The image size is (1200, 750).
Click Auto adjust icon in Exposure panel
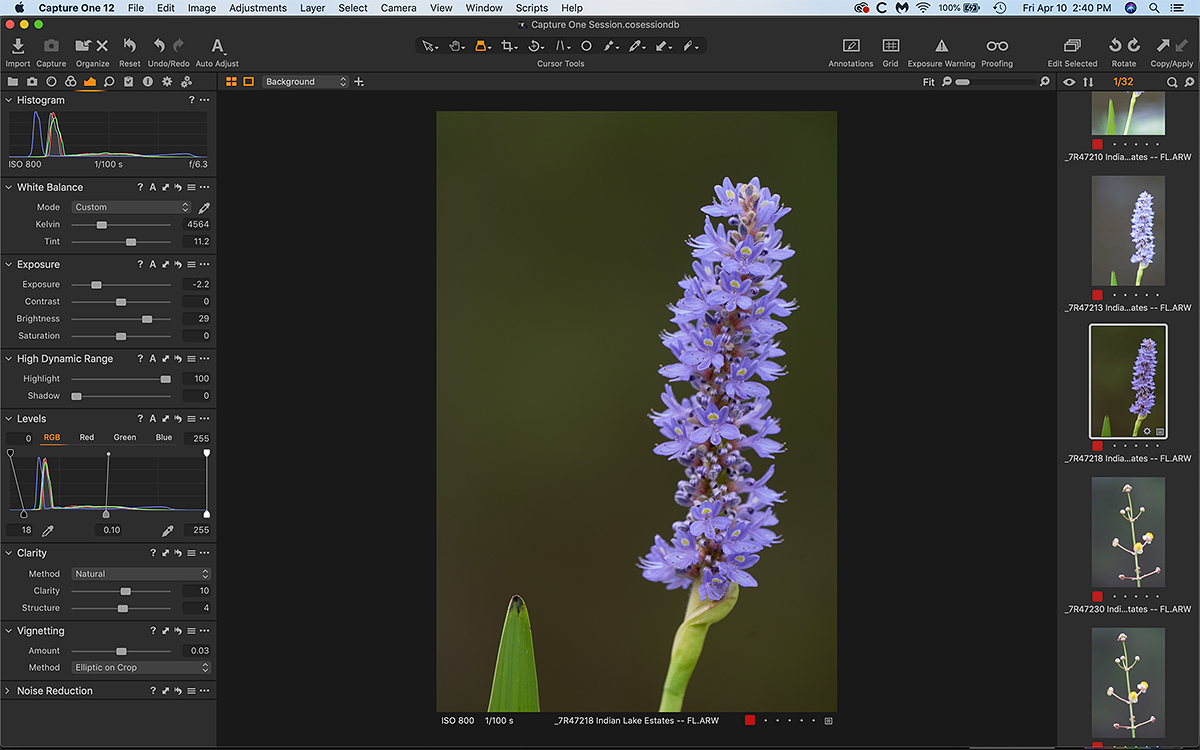pos(153,265)
